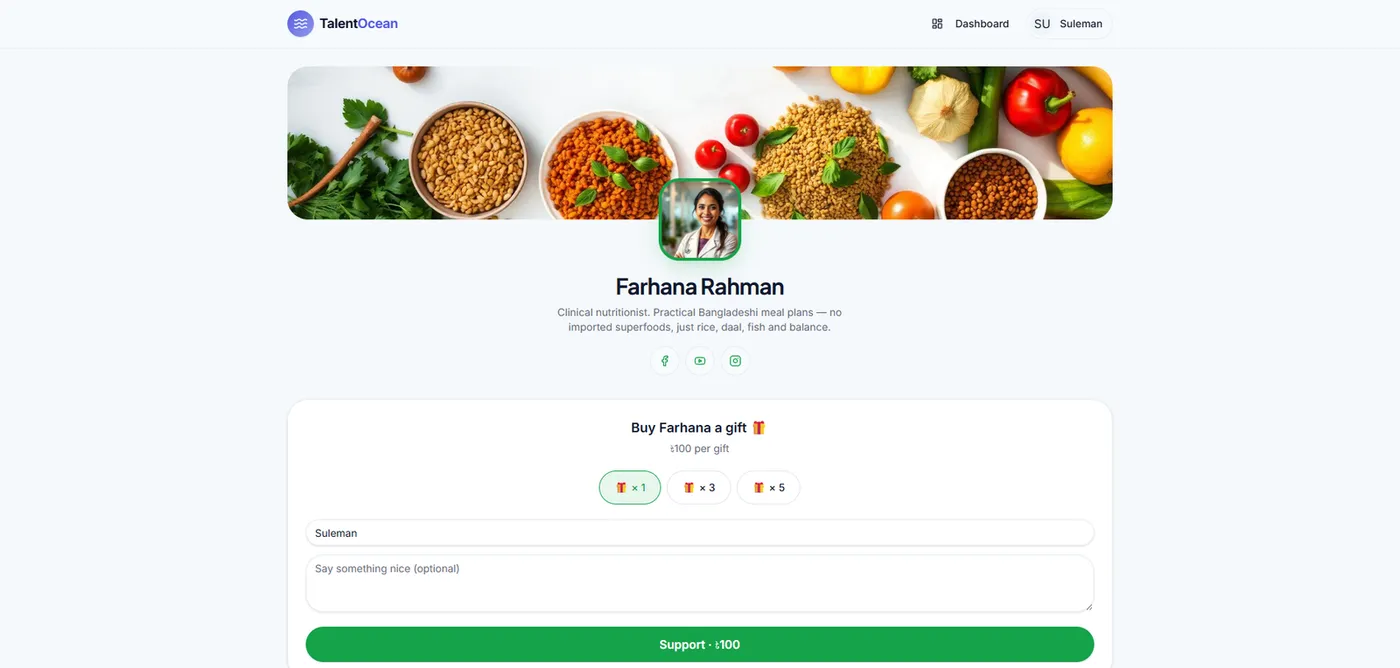The height and width of the screenshot is (668, 1400).
Task: Focus the name field containing Suleman
Action: click(x=700, y=533)
